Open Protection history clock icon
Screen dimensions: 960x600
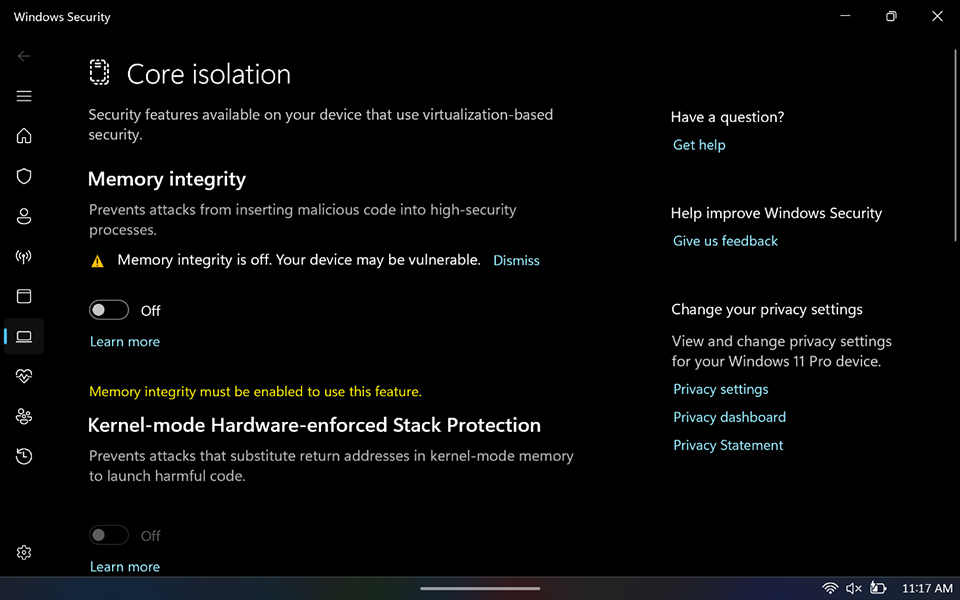pyautogui.click(x=24, y=456)
